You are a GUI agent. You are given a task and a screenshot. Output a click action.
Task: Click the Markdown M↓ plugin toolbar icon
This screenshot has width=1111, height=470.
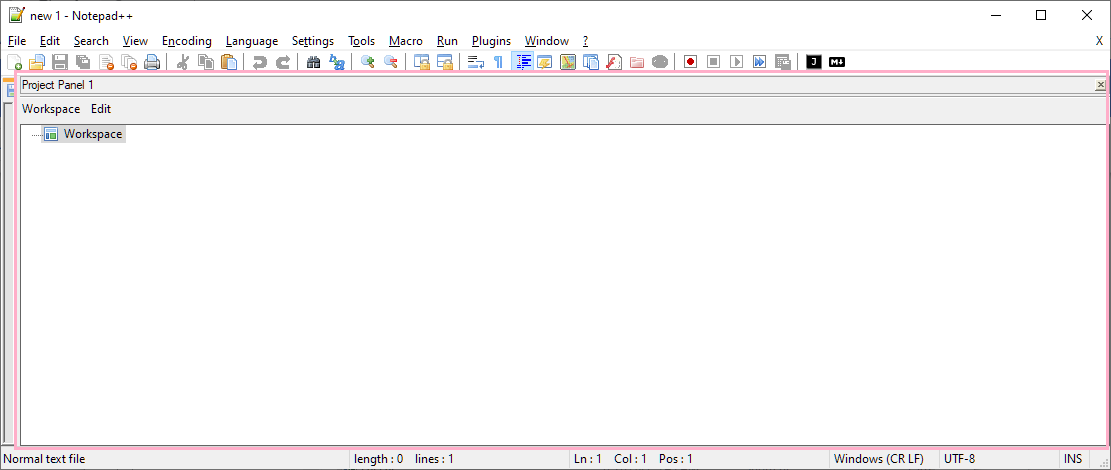pyautogui.click(x=837, y=62)
